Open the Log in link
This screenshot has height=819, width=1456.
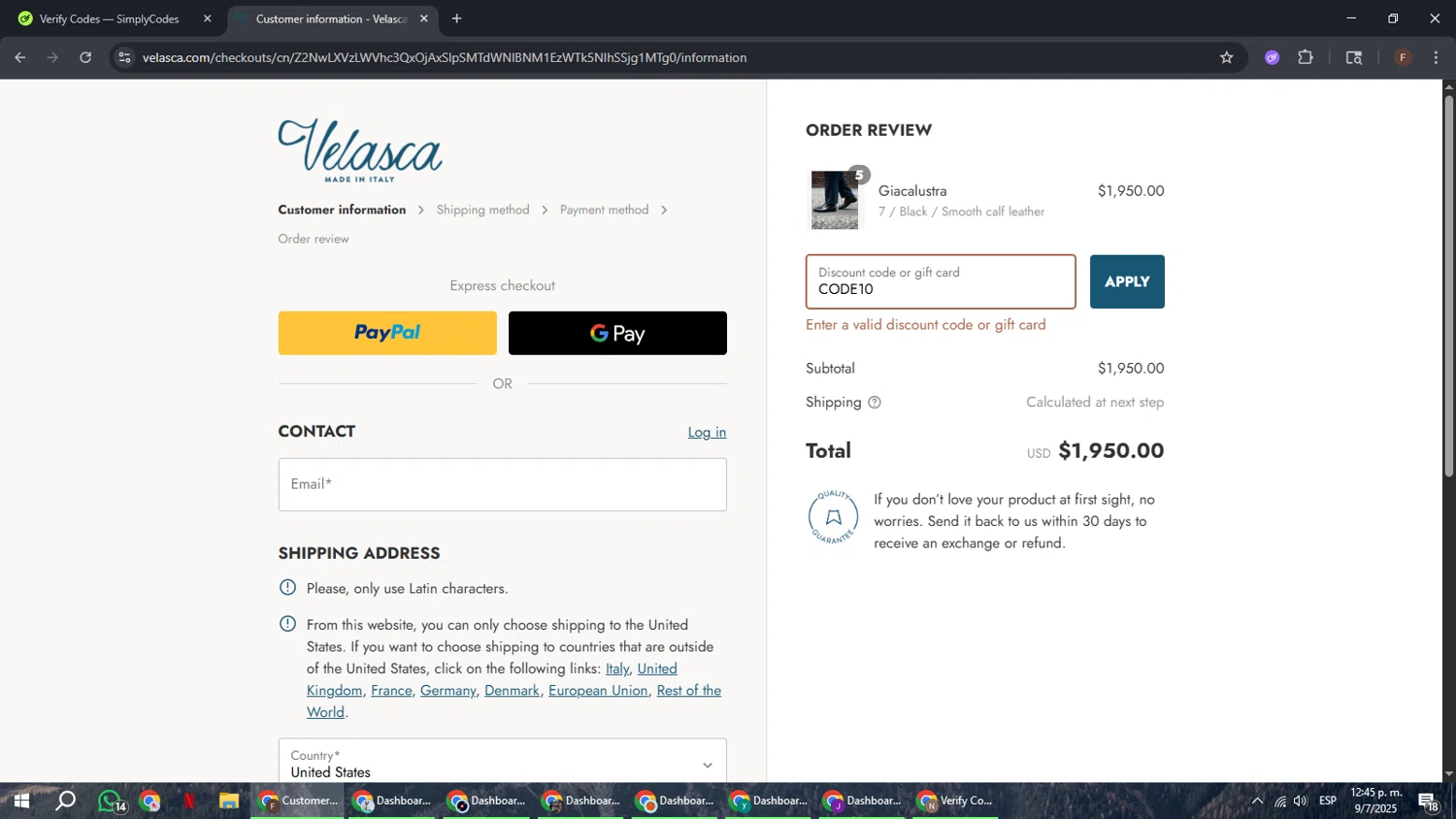707,433
